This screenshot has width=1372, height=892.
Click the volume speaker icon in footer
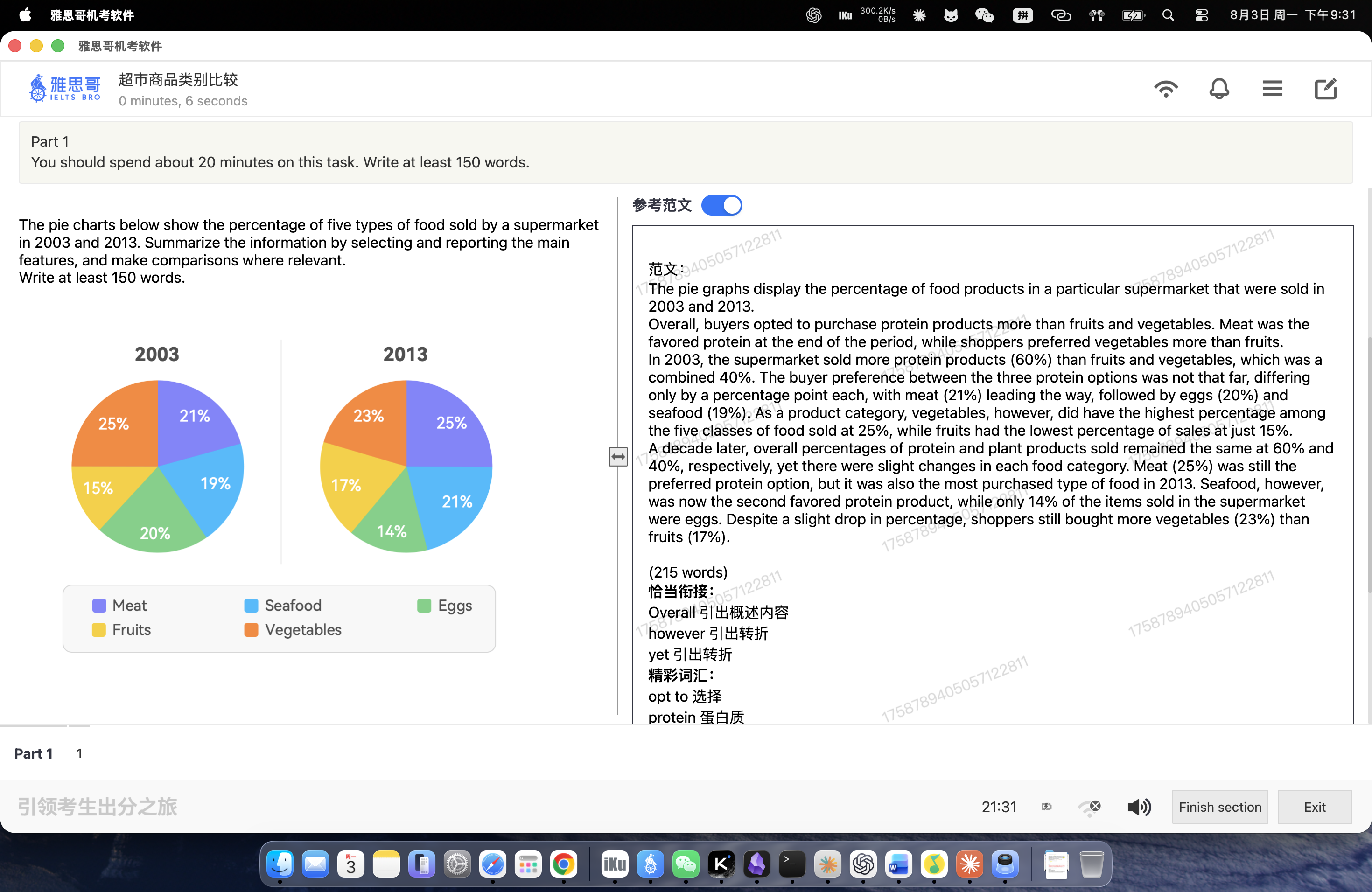pos(1139,807)
